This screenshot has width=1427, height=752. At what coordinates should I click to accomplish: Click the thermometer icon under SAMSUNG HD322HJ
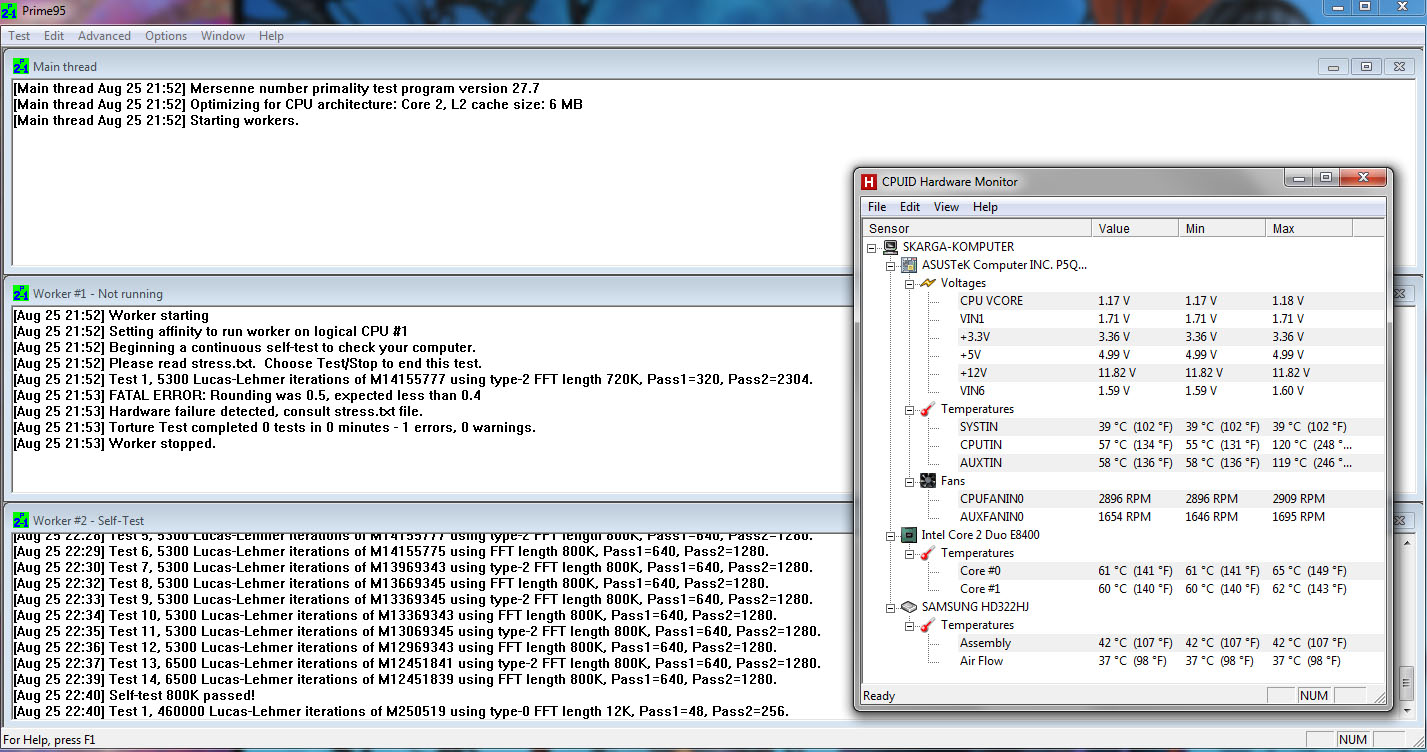928,625
